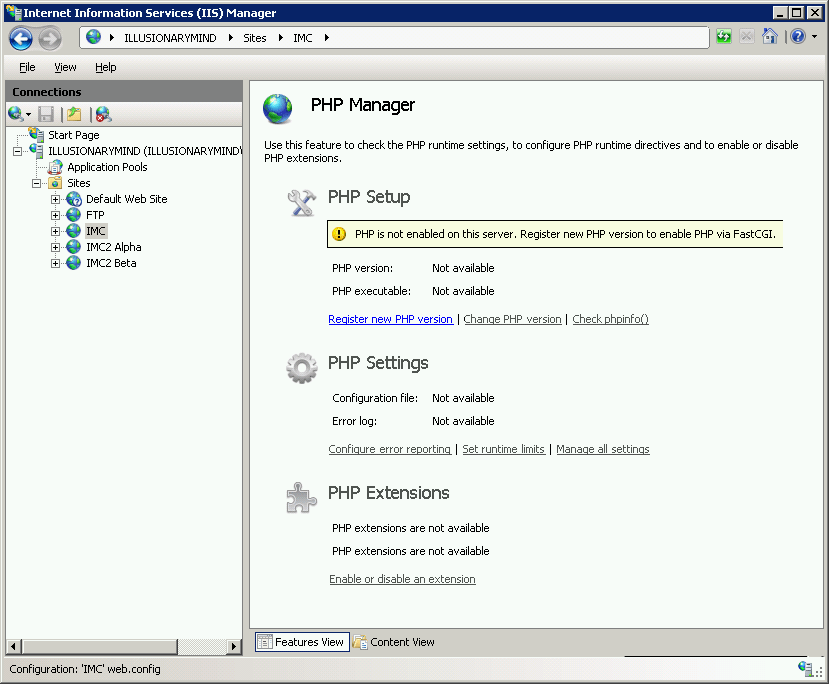829x684 pixels.
Task: Switch to the Content View tab
Action: (x=394, y=642)
